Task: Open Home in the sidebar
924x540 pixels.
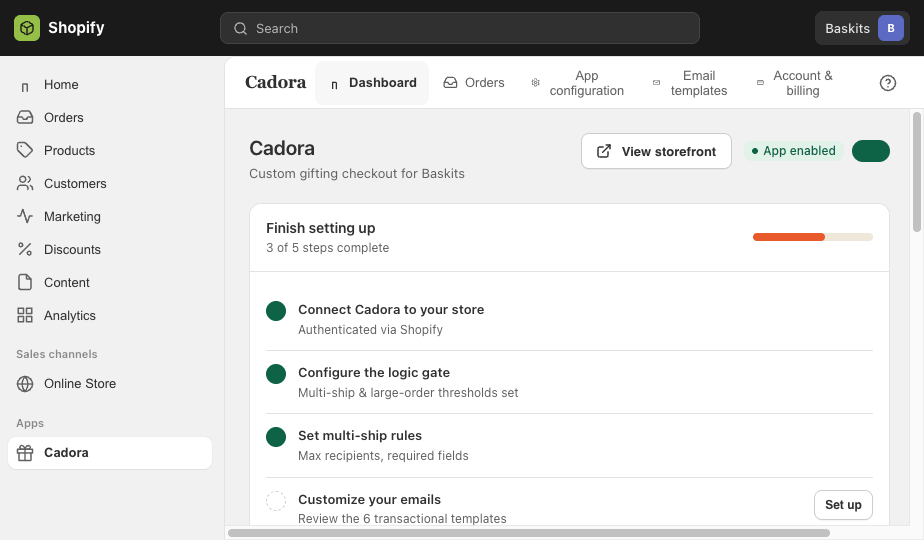Action: [110, 85]
